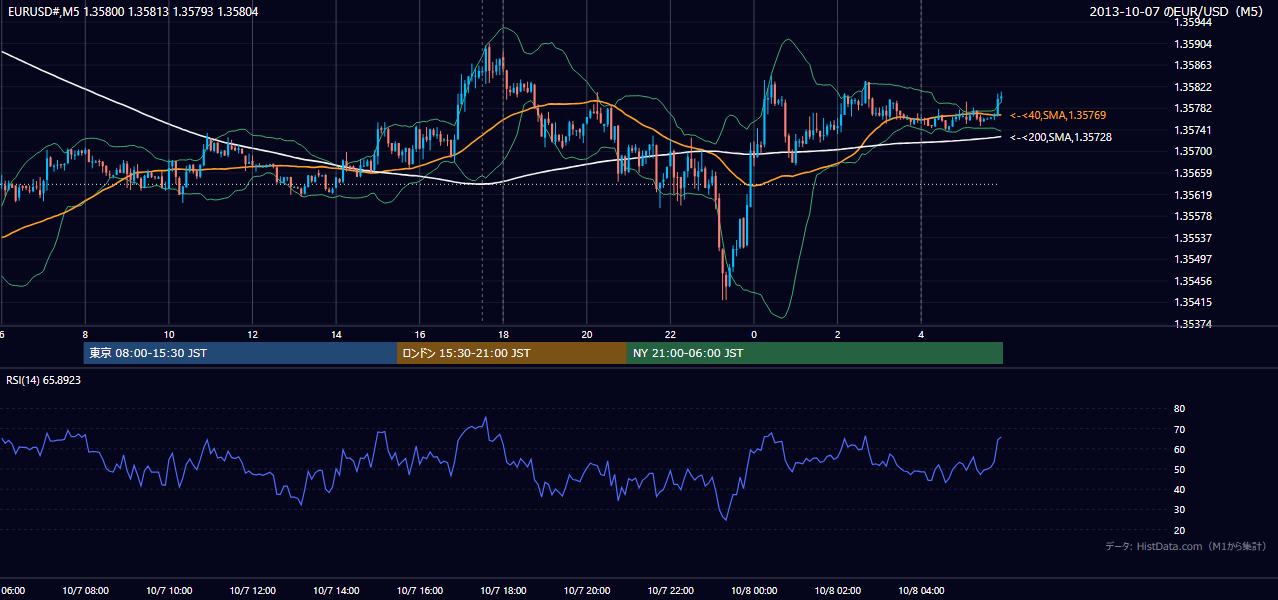This screenshot has width=1278, height=600.
Task: Click the RSI 20 level label
Action: tap(1179, 530)
